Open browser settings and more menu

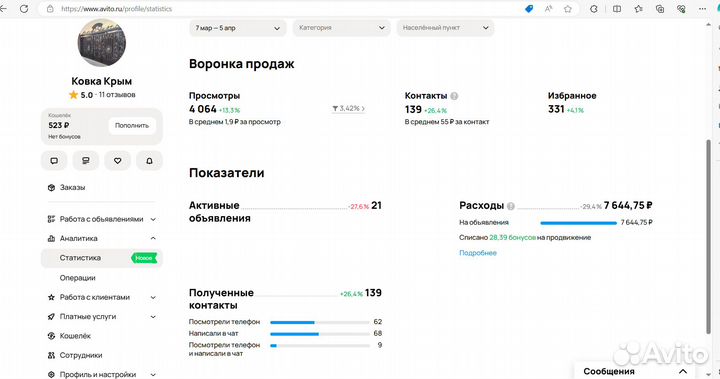(703, 9)
